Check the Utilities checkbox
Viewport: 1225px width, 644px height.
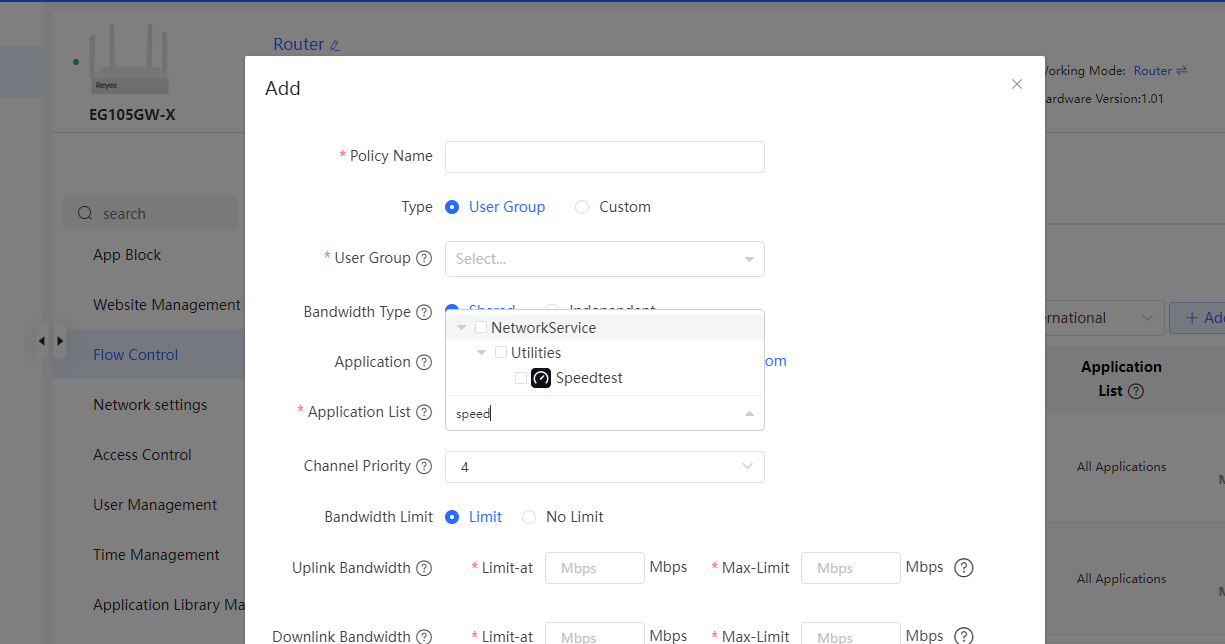click(501, 352)
